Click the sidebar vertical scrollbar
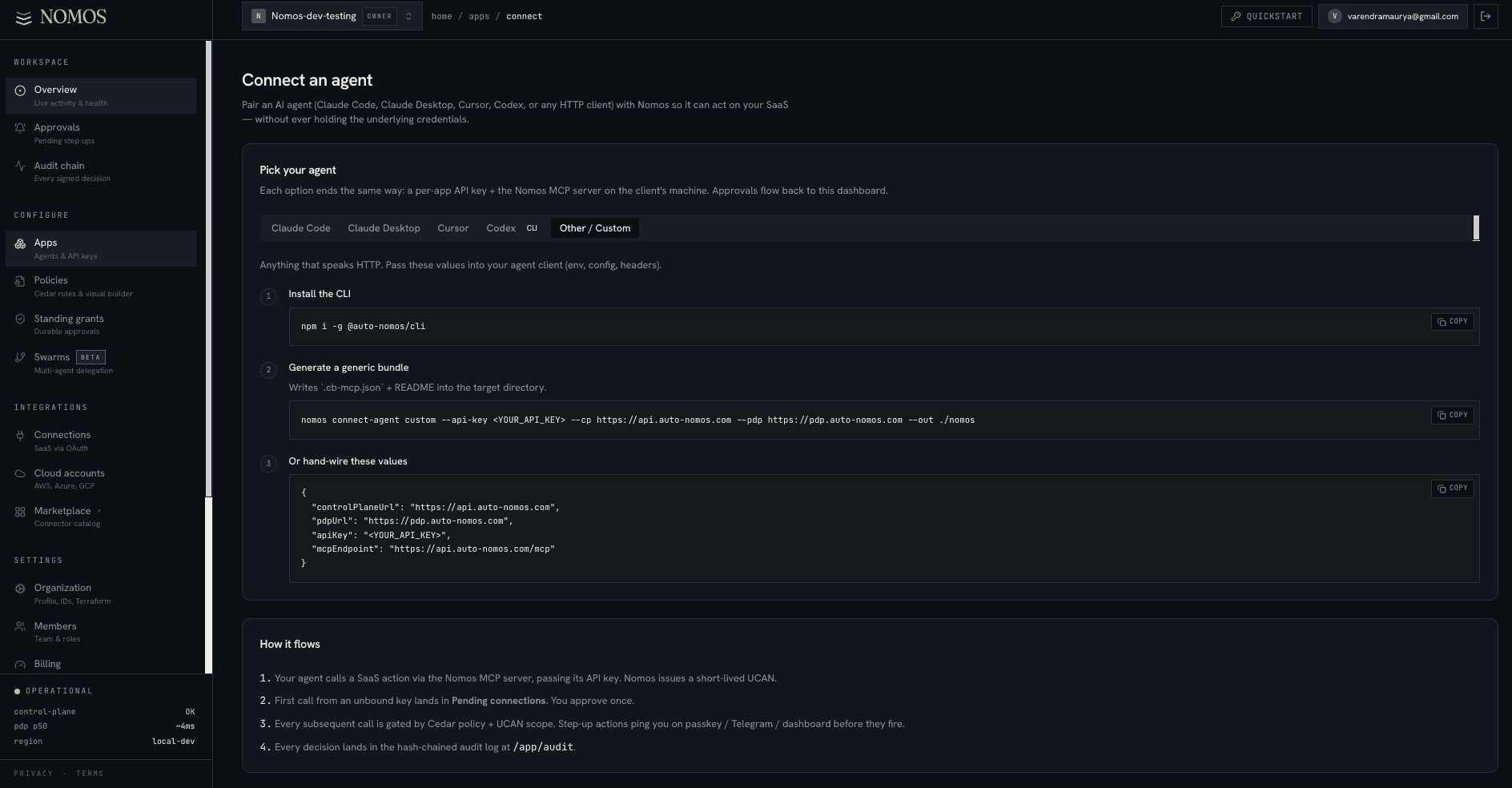The width and height of the screenshot is (1512, 788). [209, 268]
